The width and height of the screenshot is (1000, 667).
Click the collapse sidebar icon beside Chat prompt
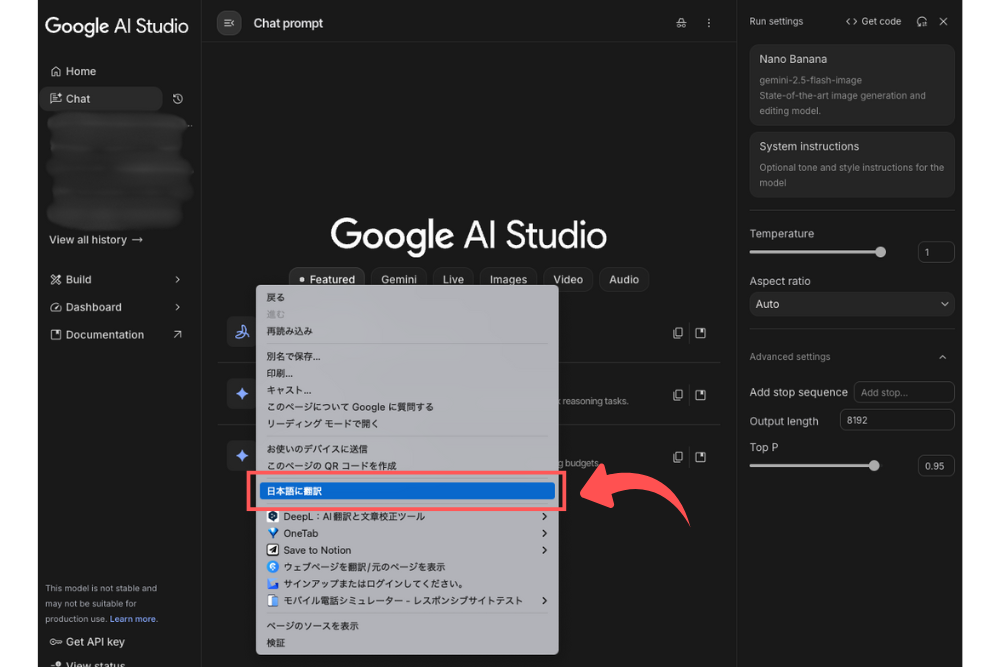coord(229,23)
